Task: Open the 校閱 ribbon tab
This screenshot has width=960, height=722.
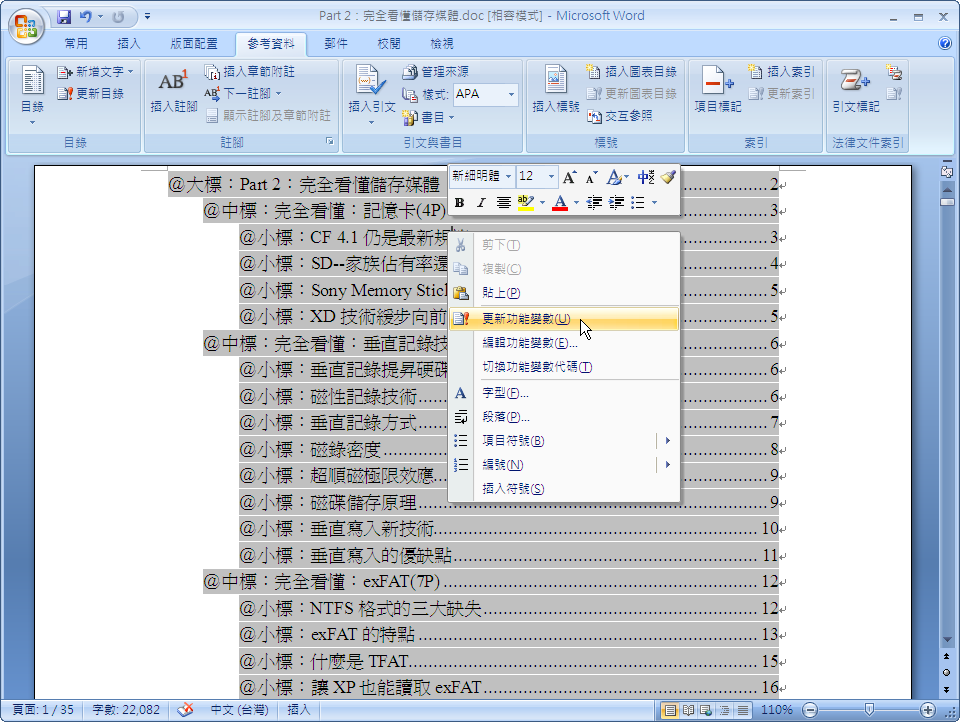Action: pos(389,43)
